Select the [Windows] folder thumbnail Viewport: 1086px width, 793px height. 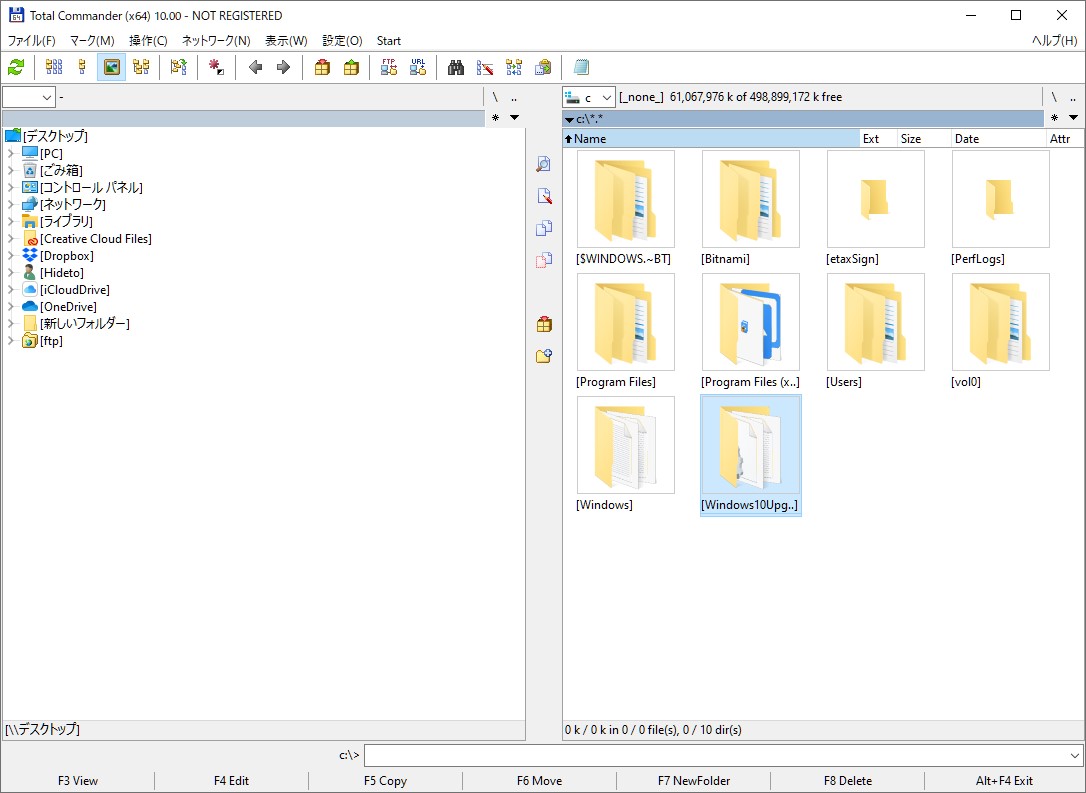pos(625,445)
